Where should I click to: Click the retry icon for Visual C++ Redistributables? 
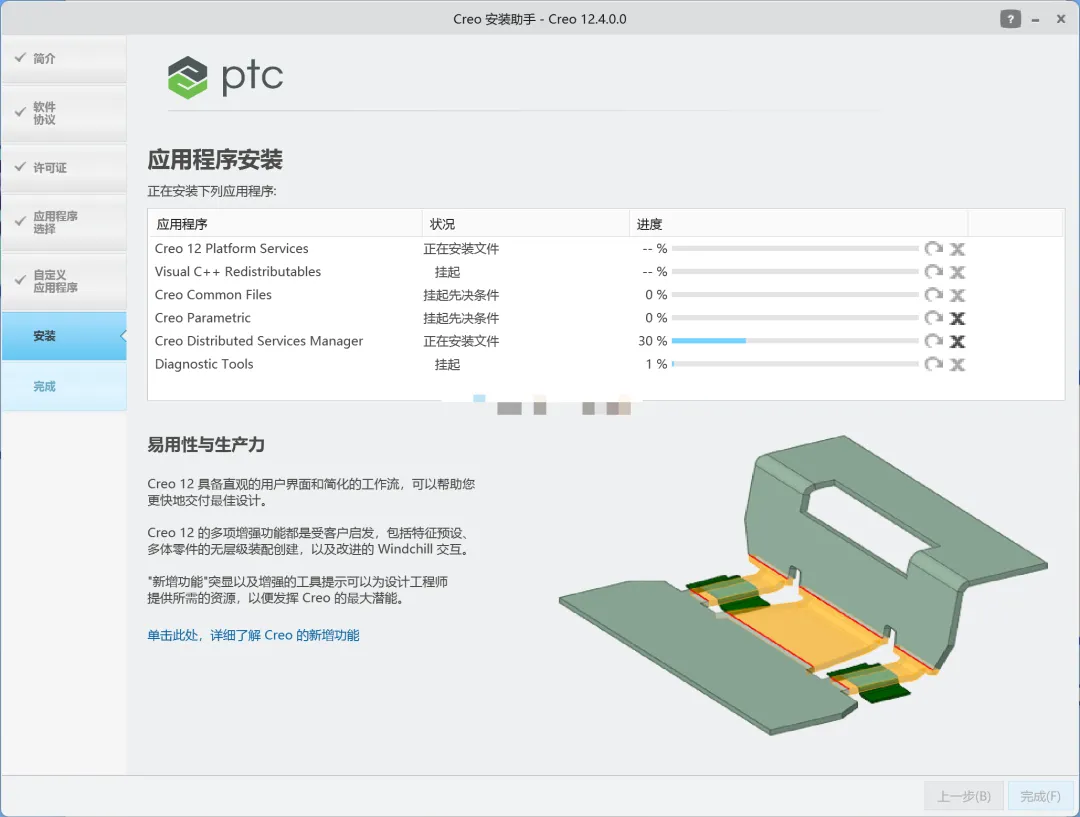tap(933, 271)
